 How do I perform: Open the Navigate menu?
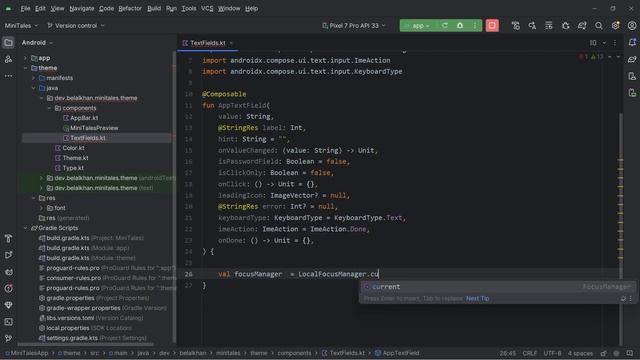coord(82,9)
